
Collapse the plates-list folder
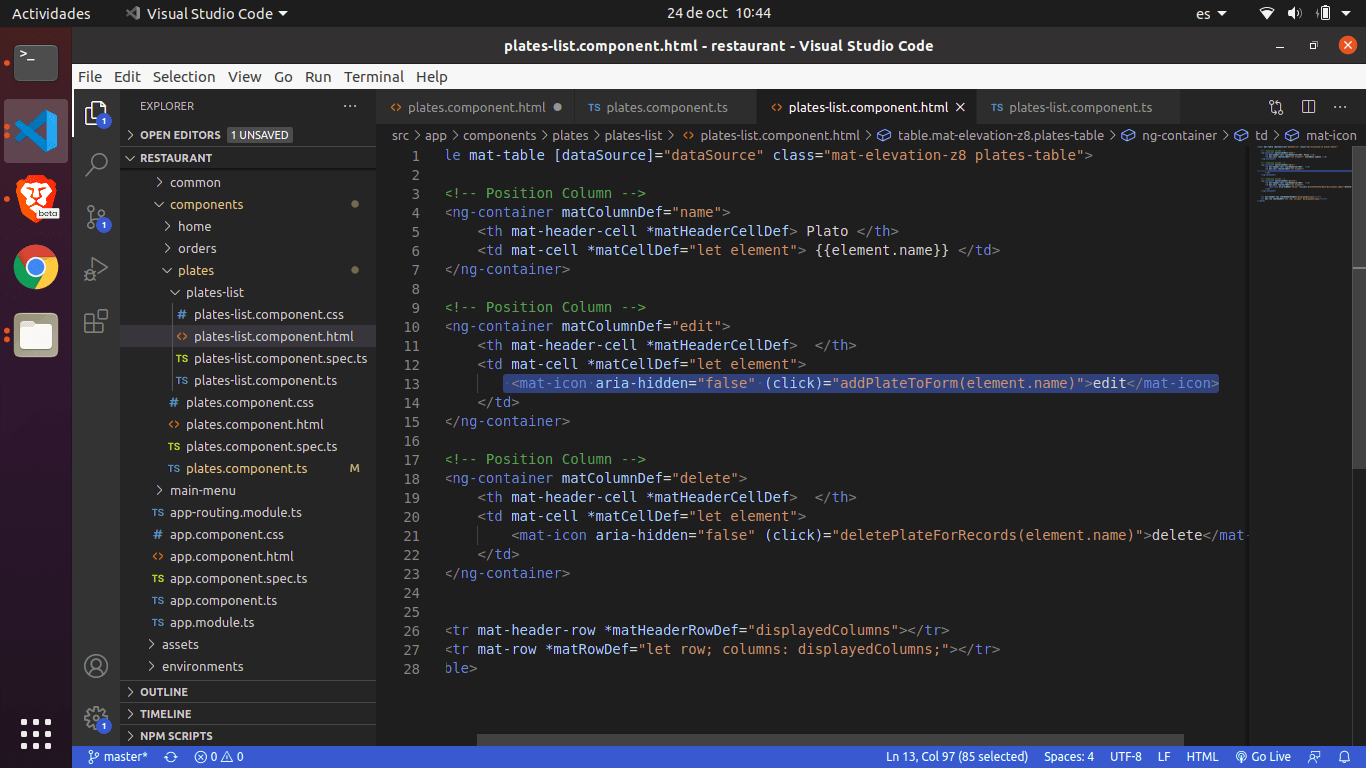(214, 292)
